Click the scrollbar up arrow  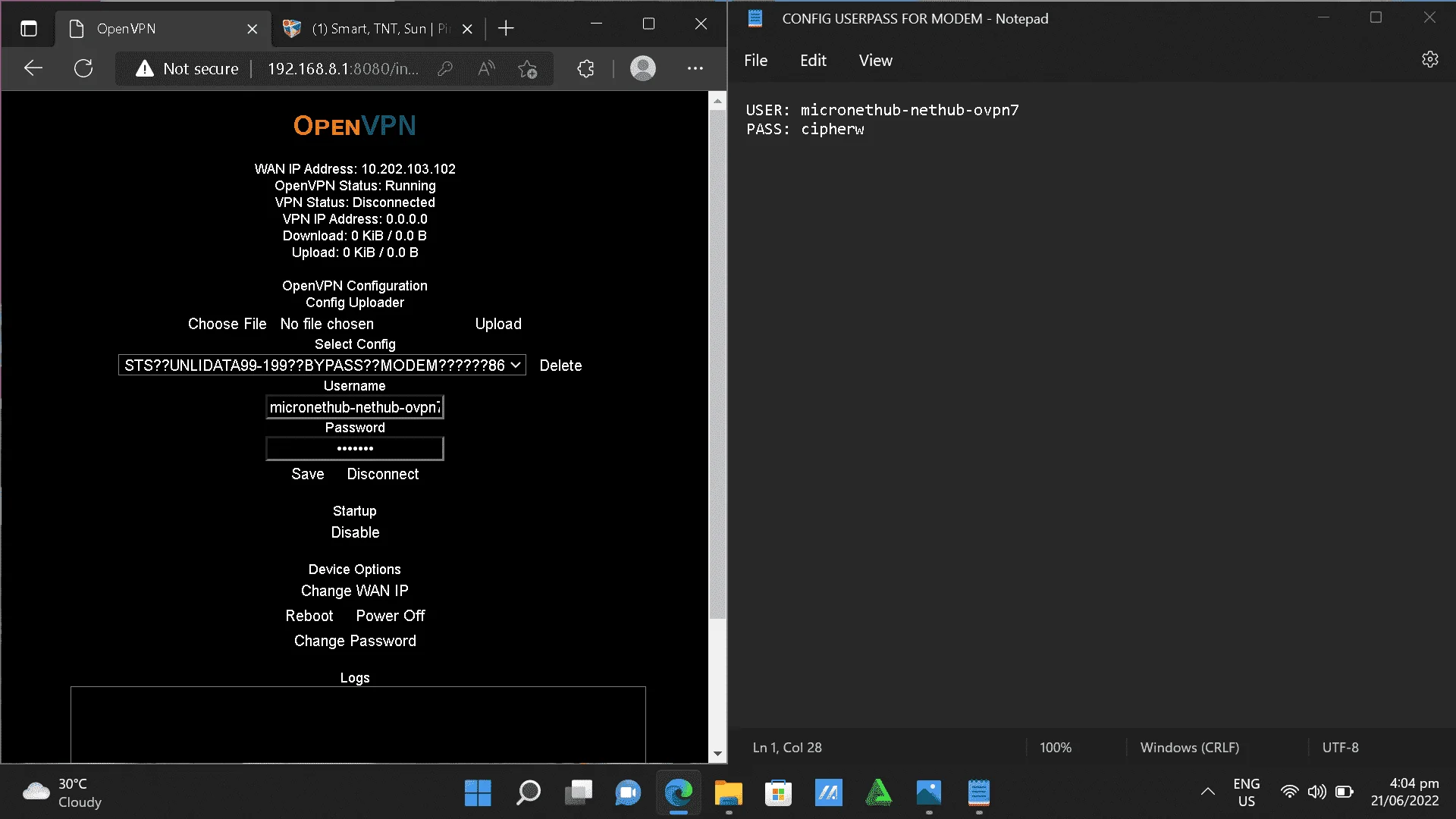[717, 100]
